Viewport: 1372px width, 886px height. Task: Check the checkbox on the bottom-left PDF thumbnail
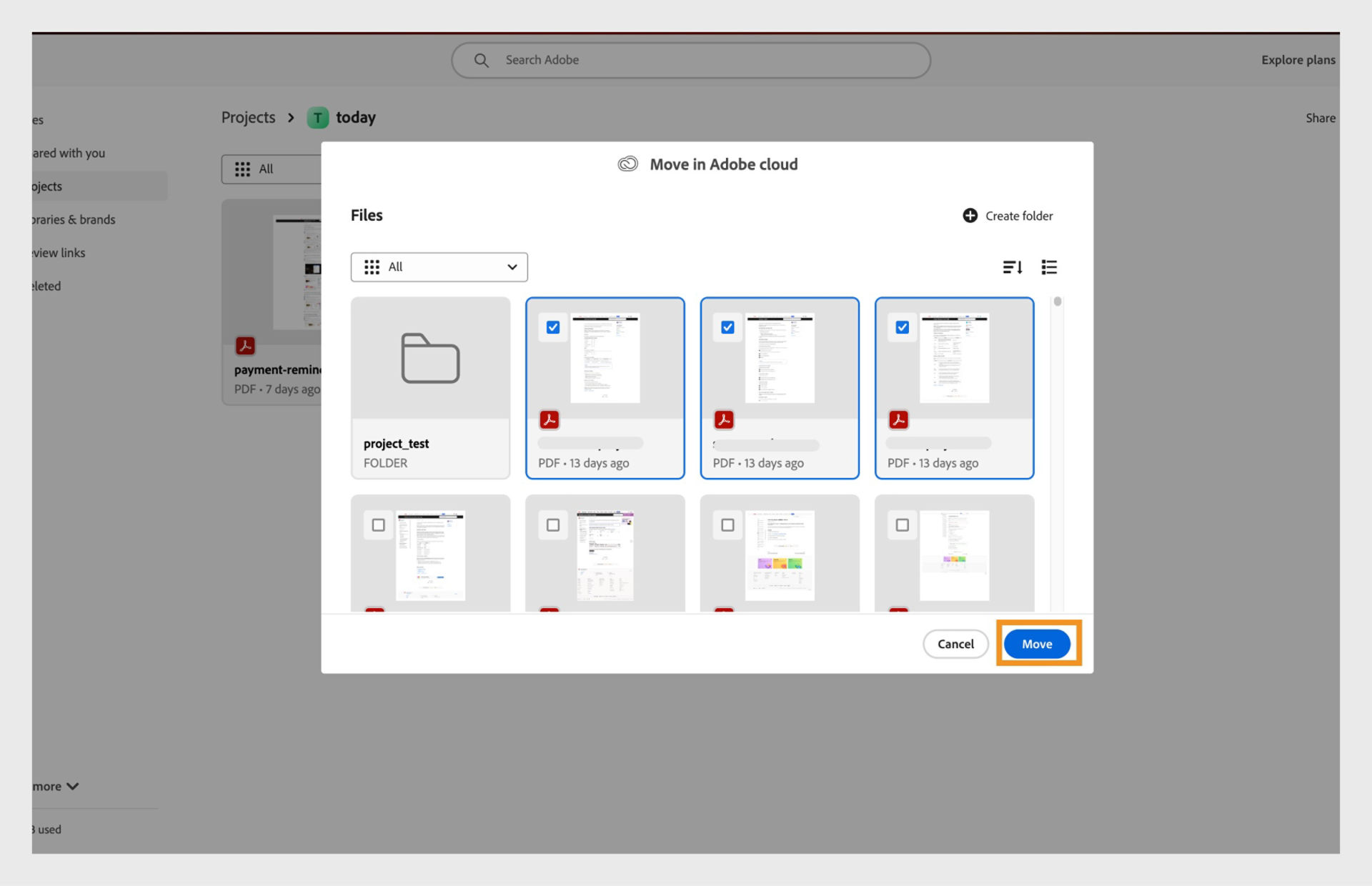378,525
